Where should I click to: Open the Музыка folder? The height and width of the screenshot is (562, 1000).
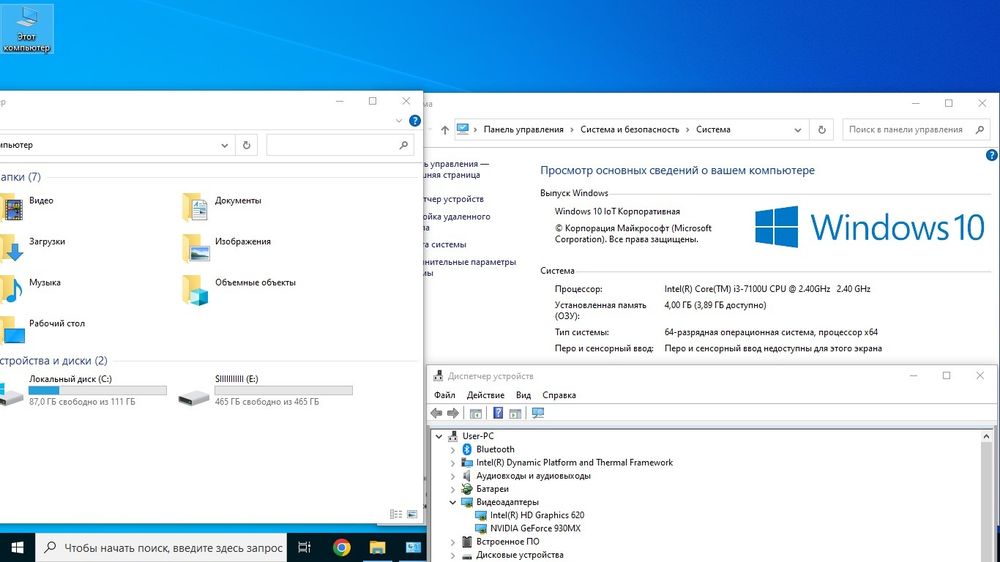[x=45, y=282]
